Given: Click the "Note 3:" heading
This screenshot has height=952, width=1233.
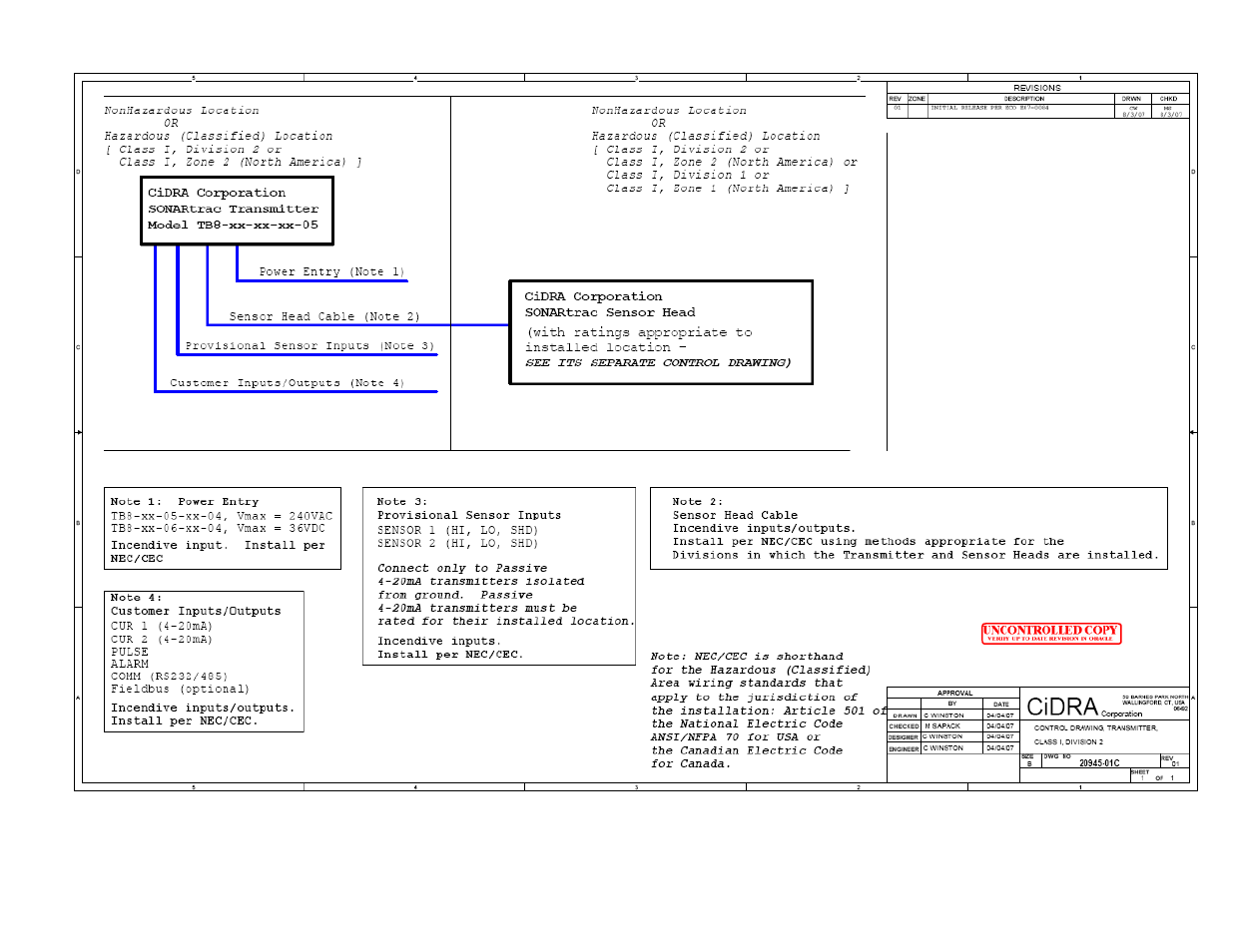Looking at the screenshot, I should 401,502.
